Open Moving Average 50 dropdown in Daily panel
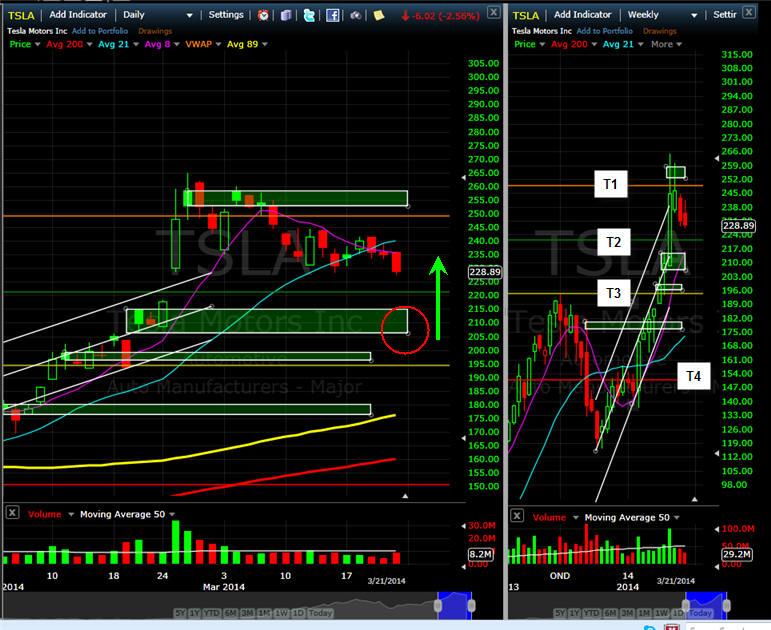771x630 pixels. tap(172, 514)
